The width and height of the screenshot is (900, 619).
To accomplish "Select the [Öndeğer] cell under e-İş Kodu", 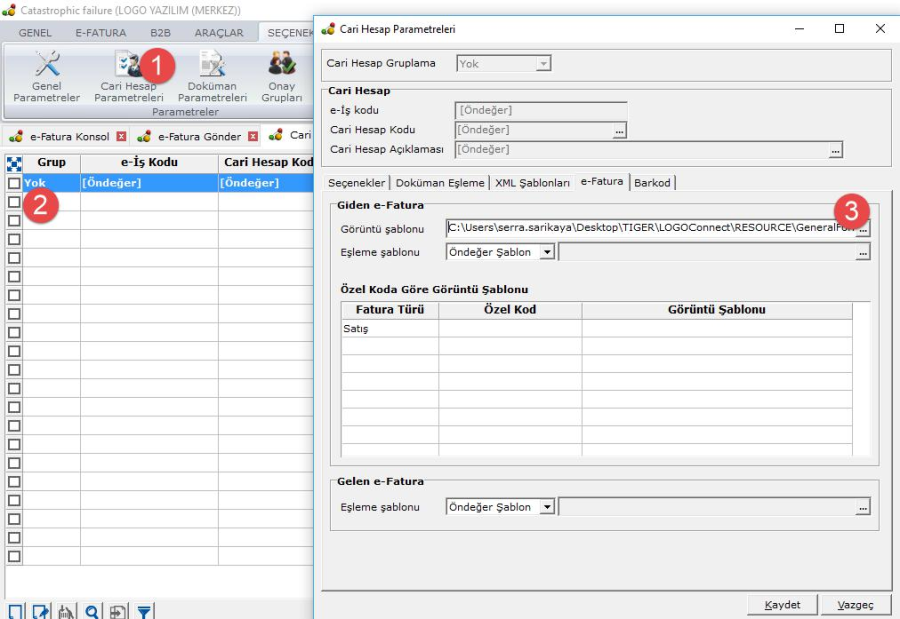I will click(149, 183).
